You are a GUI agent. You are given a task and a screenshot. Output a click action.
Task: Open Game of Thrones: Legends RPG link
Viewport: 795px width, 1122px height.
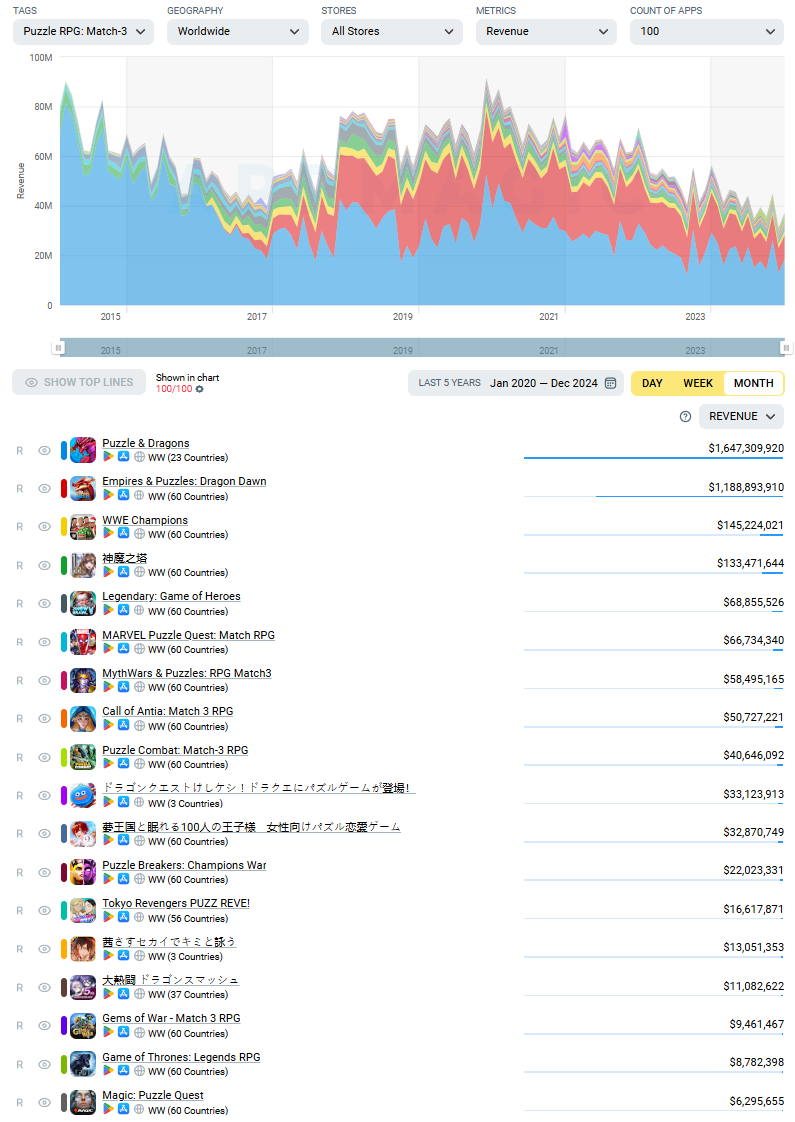(181, 1058)
